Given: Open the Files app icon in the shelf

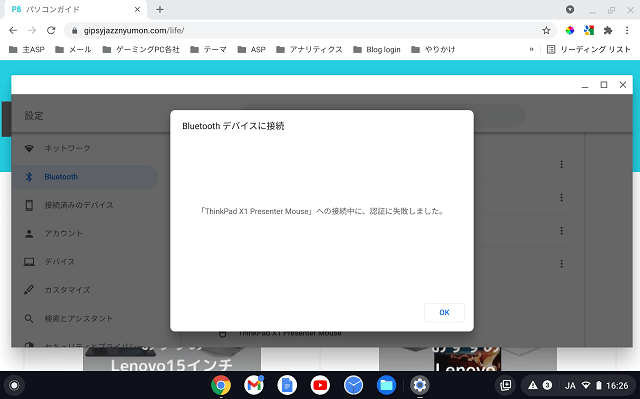Looking at the screenshot, I should [386, 385].
